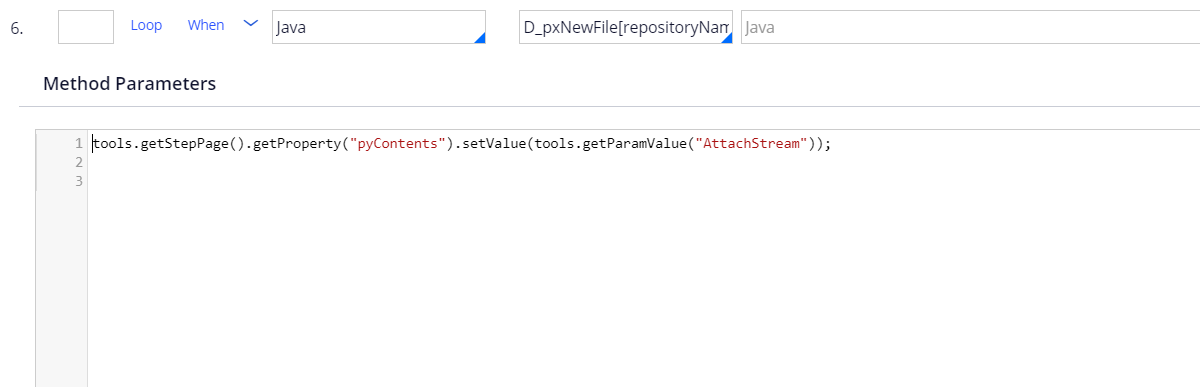Place cursor in "pyContents" string
1200x387 pixels.
(398, 144)
